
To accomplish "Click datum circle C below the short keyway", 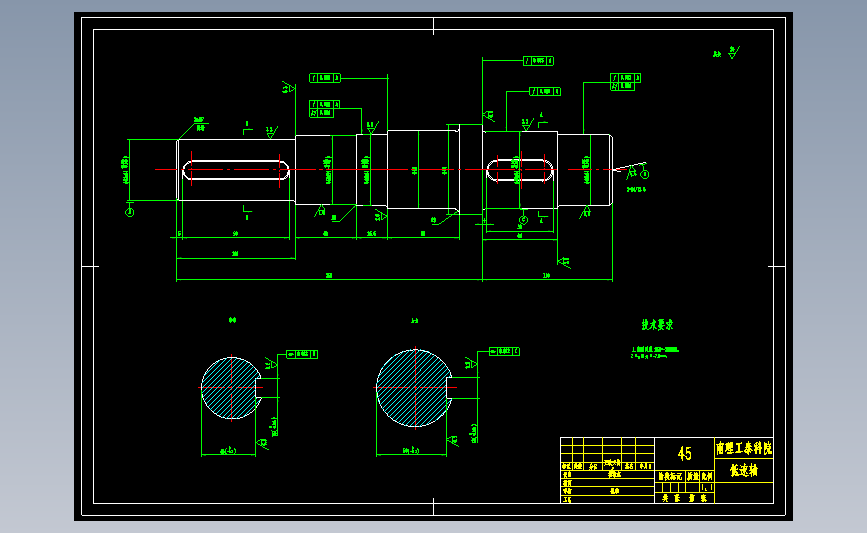I will pyautogui.click(x=523, y=220).
